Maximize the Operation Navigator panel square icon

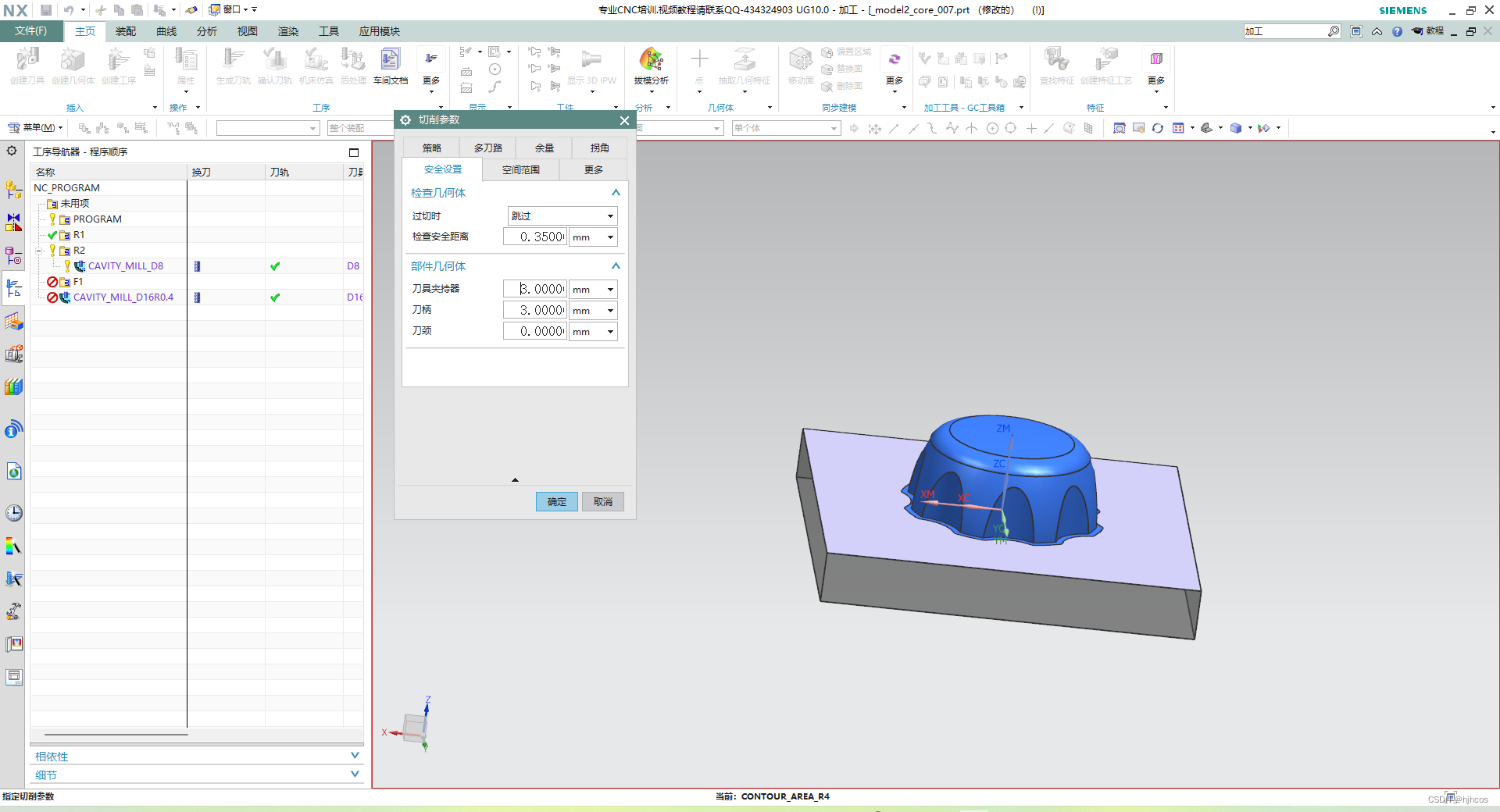[x=354, y=152]
